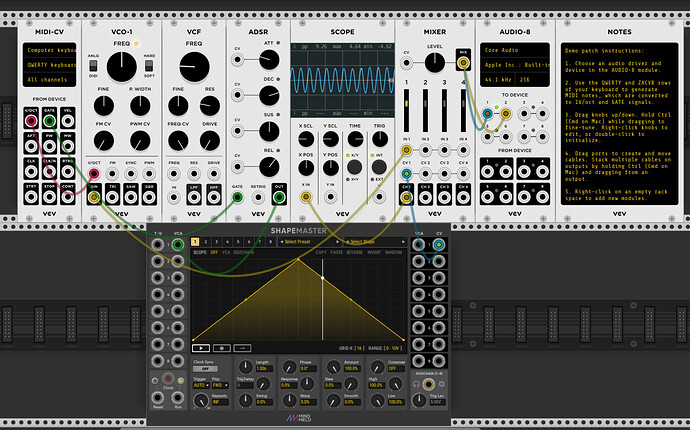
Task: Click the MIXER IN 1 jack
Action: pyautogui.click(x=406, y=151)
